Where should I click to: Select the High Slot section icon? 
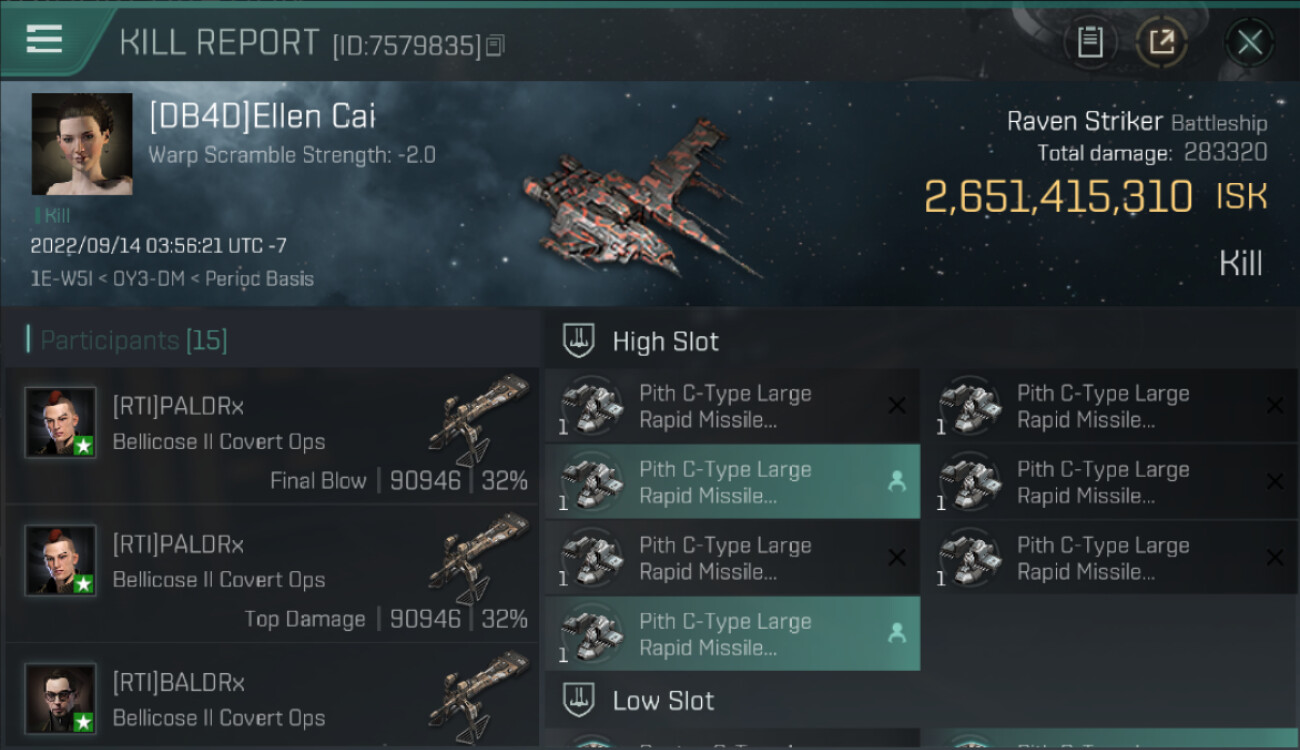pos(579,341)
